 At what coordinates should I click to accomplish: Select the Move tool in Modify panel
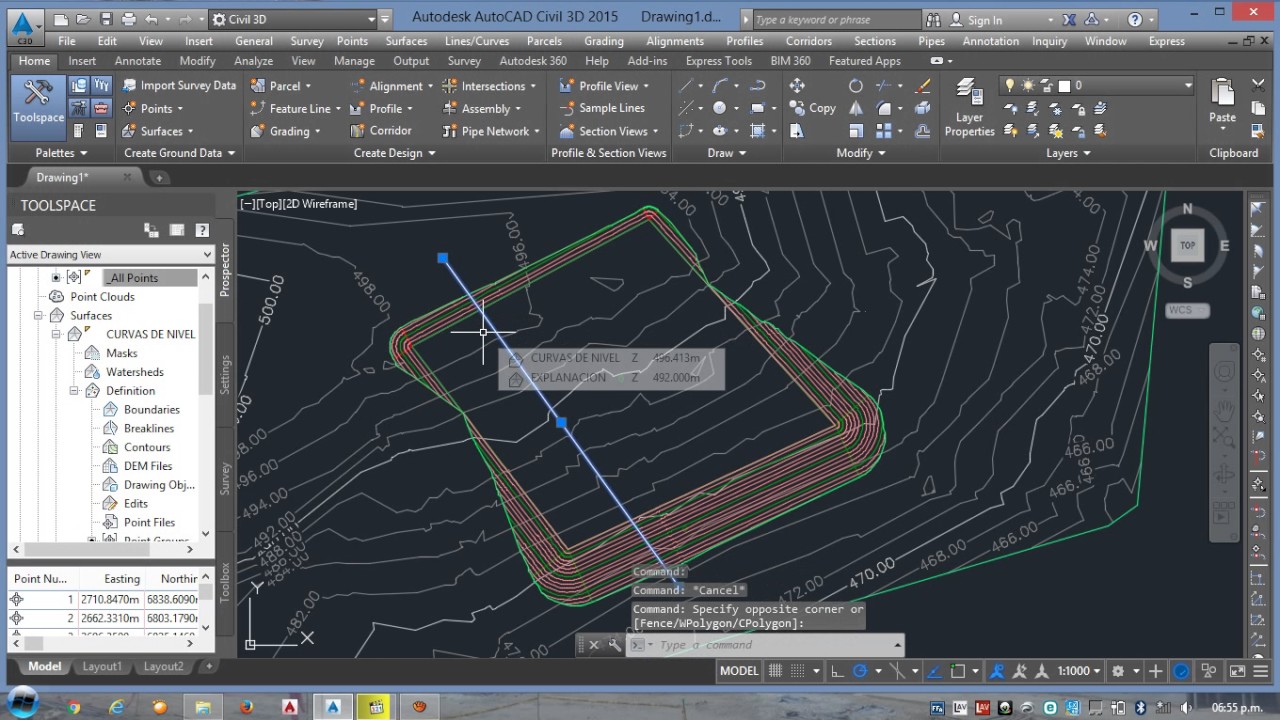[797, 86]
